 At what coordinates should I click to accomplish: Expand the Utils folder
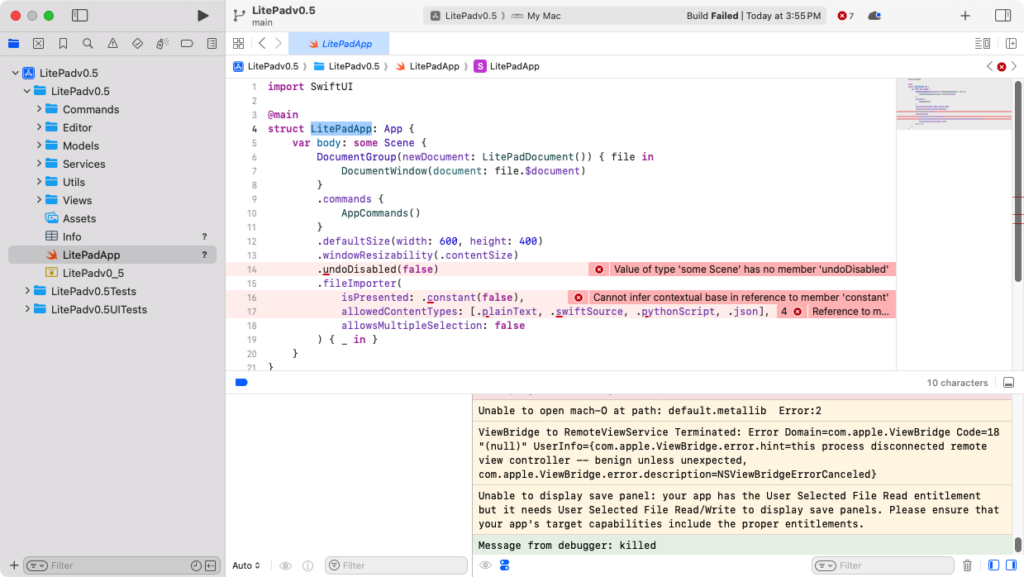pos(39,182)
